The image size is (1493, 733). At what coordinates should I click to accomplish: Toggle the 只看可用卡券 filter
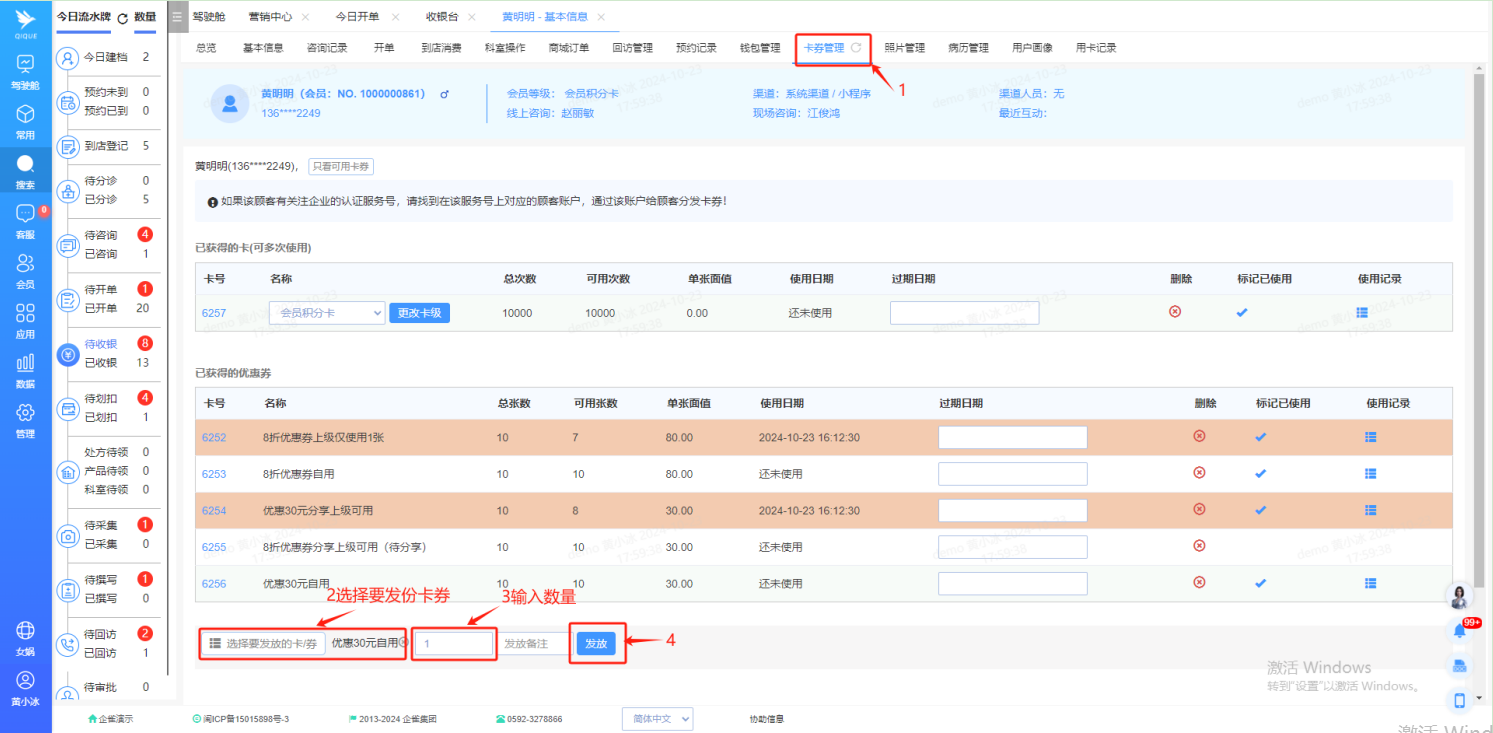click(341, 167)
